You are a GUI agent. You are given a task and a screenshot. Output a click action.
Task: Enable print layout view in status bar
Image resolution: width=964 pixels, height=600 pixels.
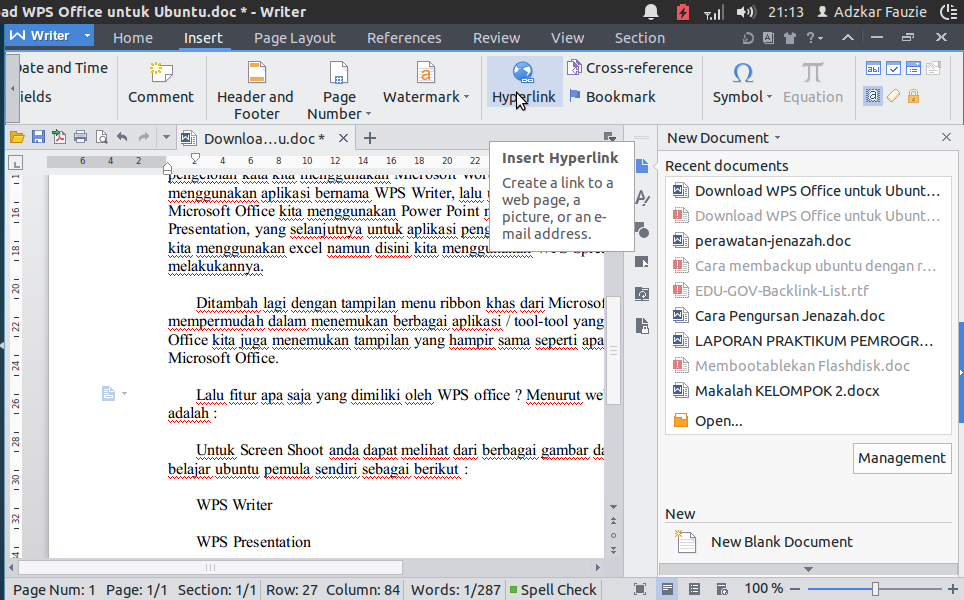coord(667,589)
